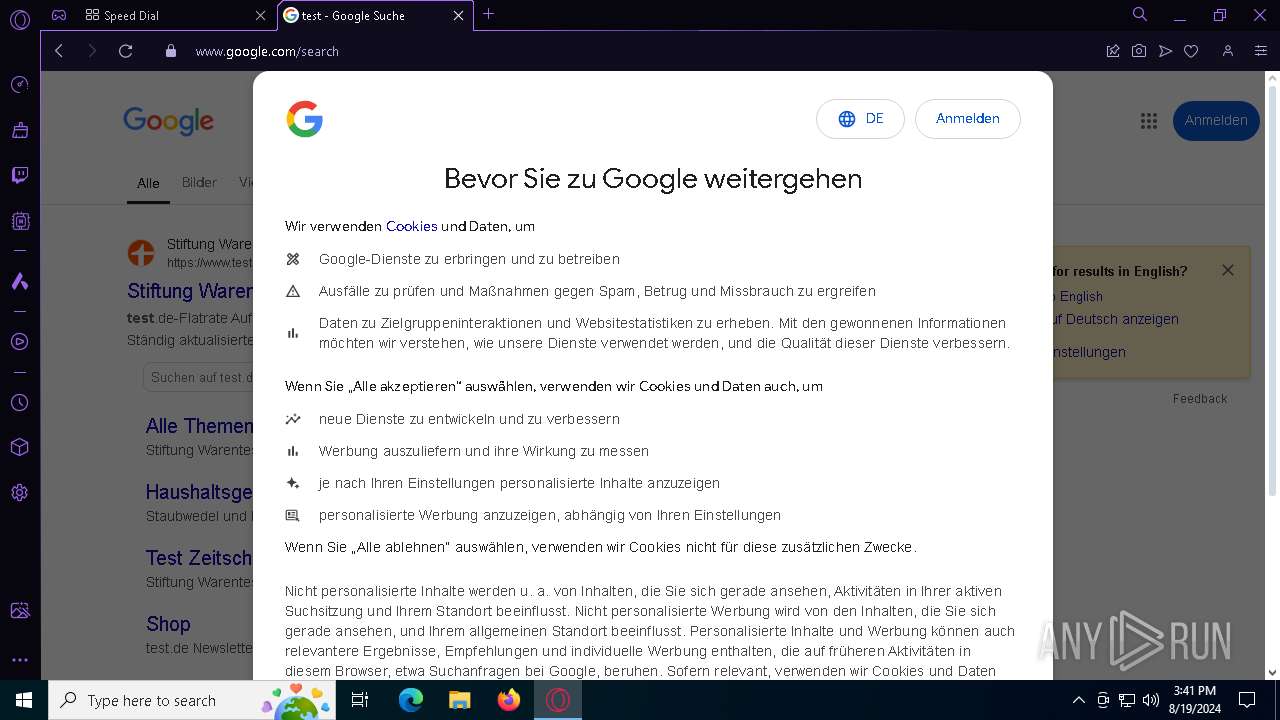
Task: Open the Shop sitelink
Action: (168, 624)
